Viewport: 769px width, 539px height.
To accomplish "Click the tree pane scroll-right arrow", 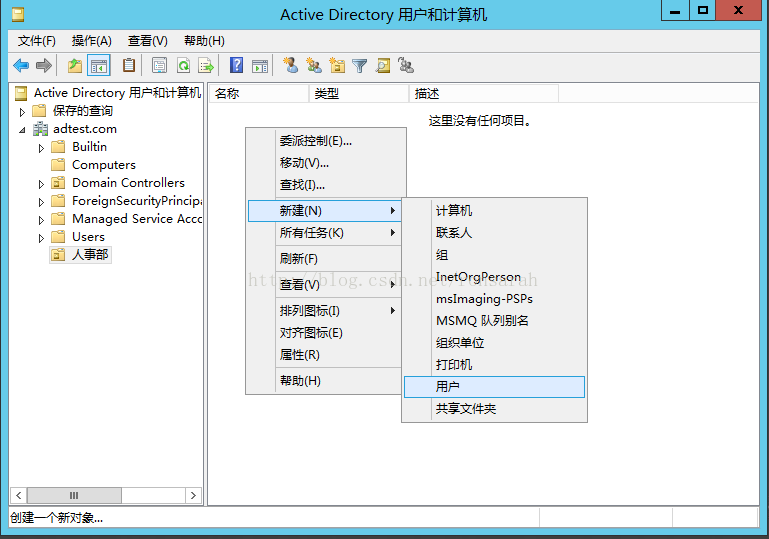I will [193, 495].
